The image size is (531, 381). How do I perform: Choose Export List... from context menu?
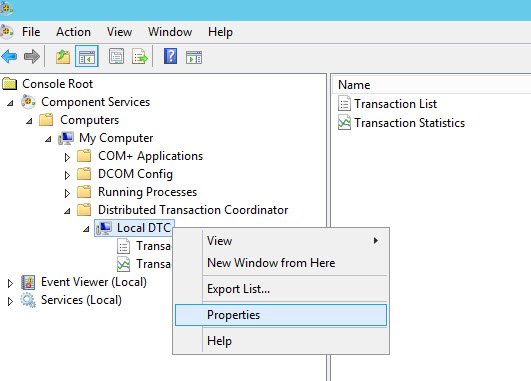(x=281, y=289)
